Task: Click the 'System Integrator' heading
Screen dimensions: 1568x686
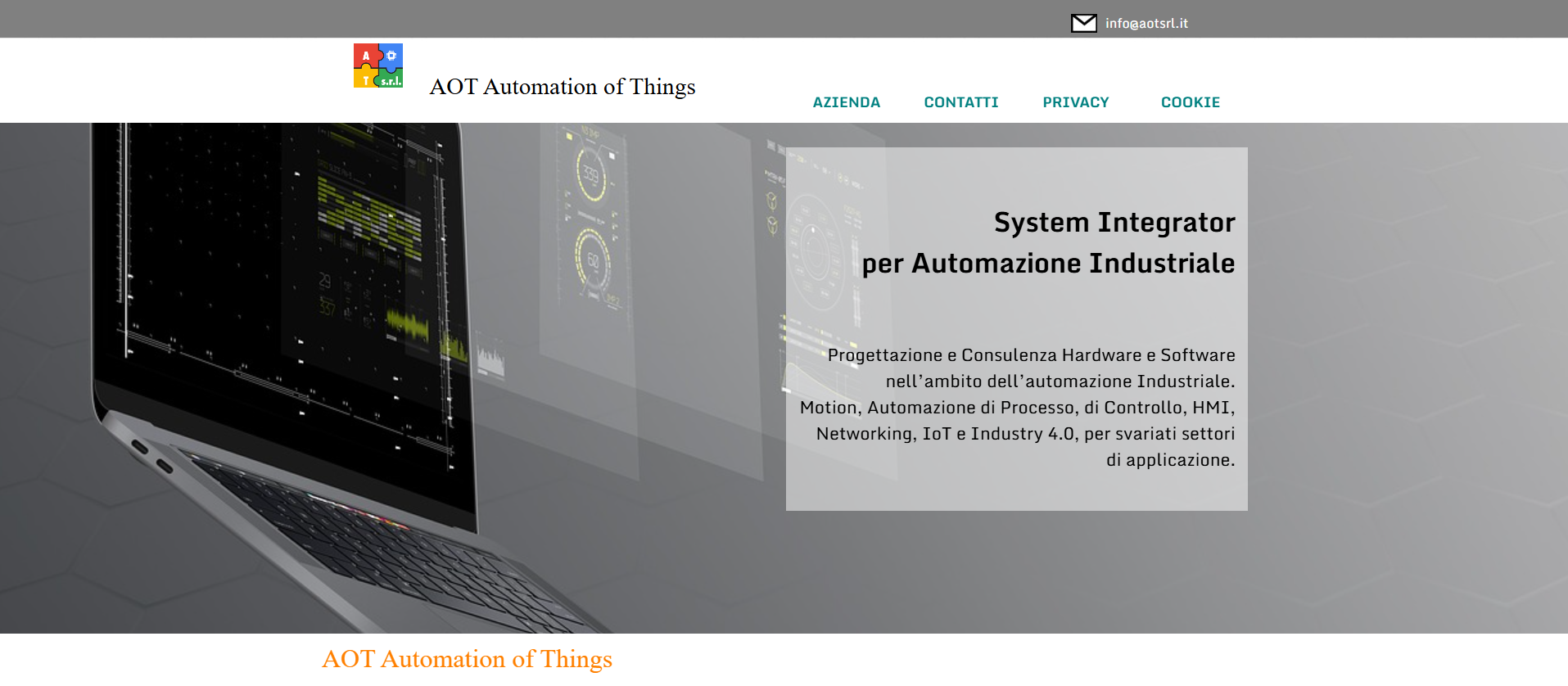Action: click(1114, 223)
